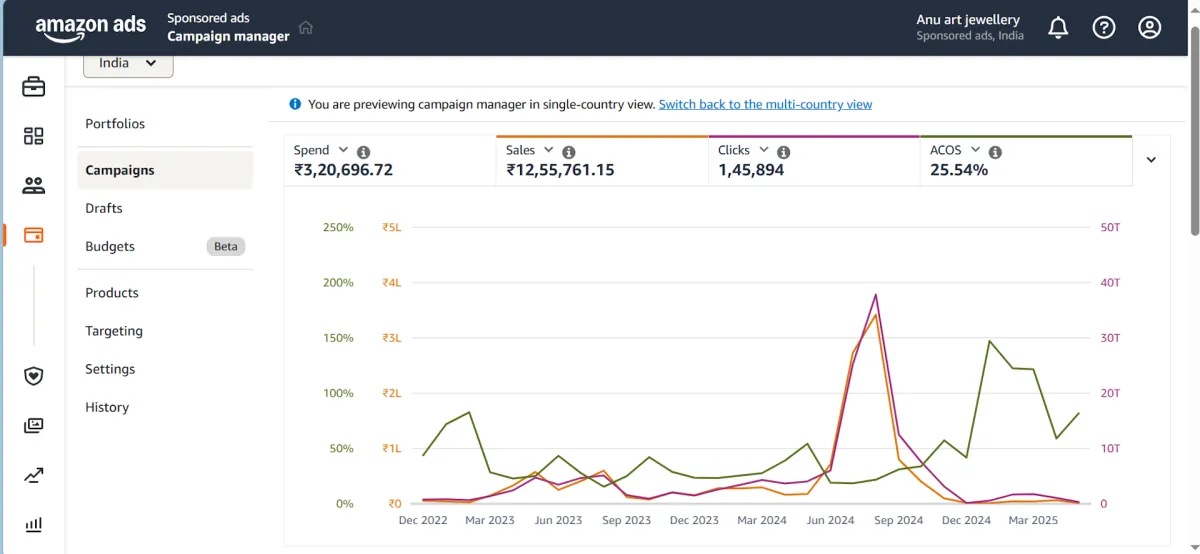Open the Sales metric selector chevron
Image resolution: width=1200 pixels, height=554 pixels.
coord(548,150)
